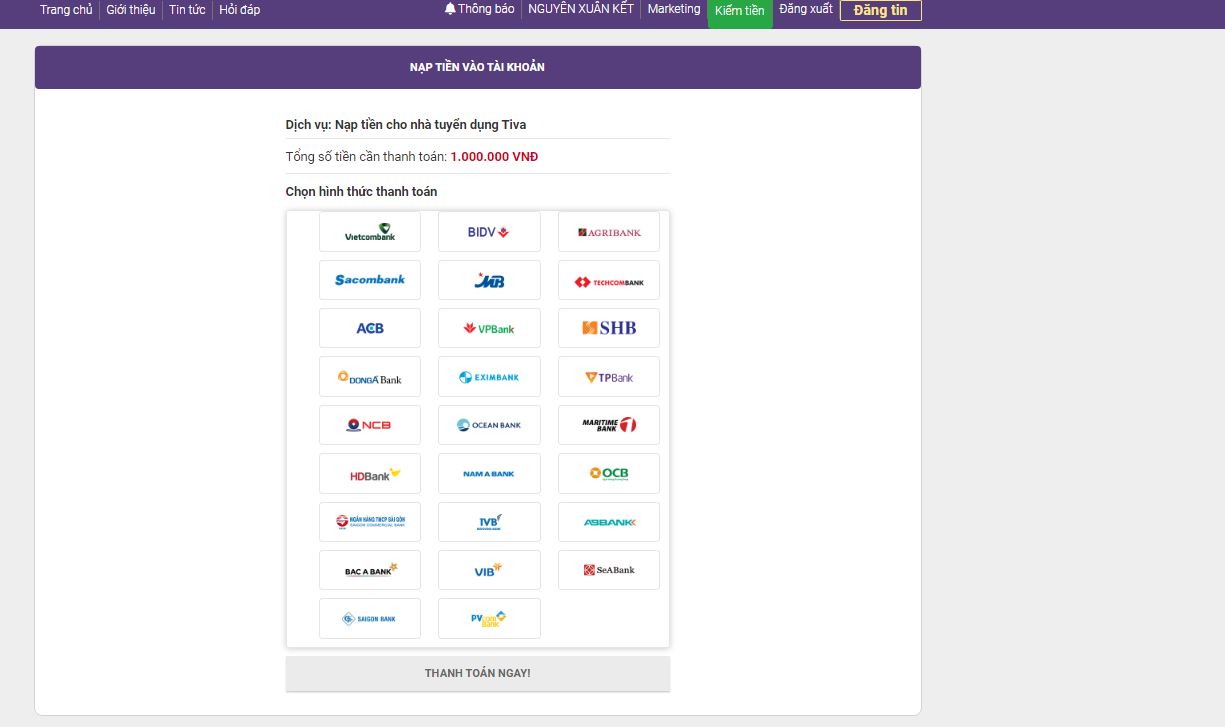Choose VPBank as payment method
Viewport: 1225px width, 727px height.
point(489,328)
